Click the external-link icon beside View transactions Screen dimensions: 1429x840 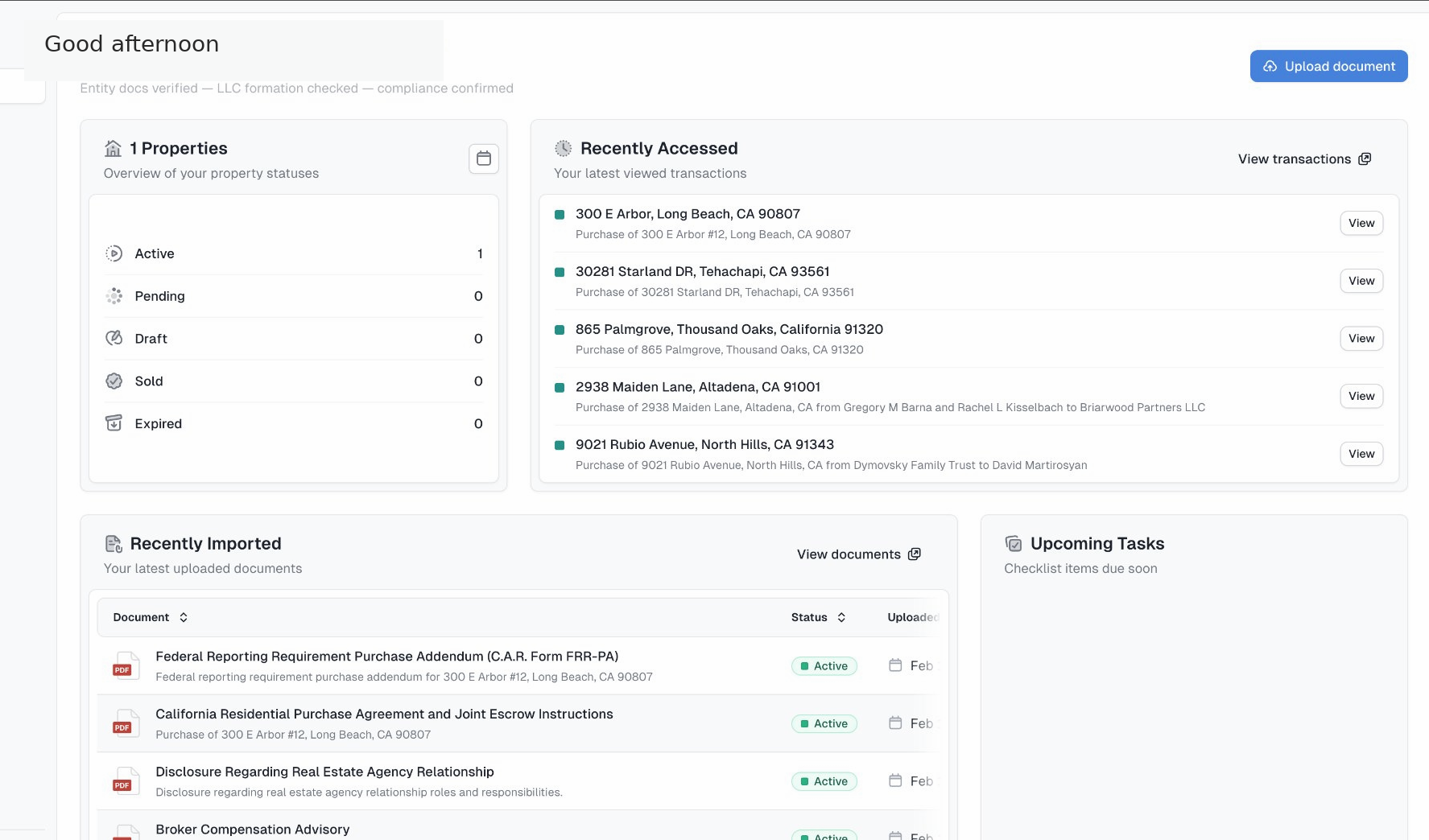[1365, 159]
